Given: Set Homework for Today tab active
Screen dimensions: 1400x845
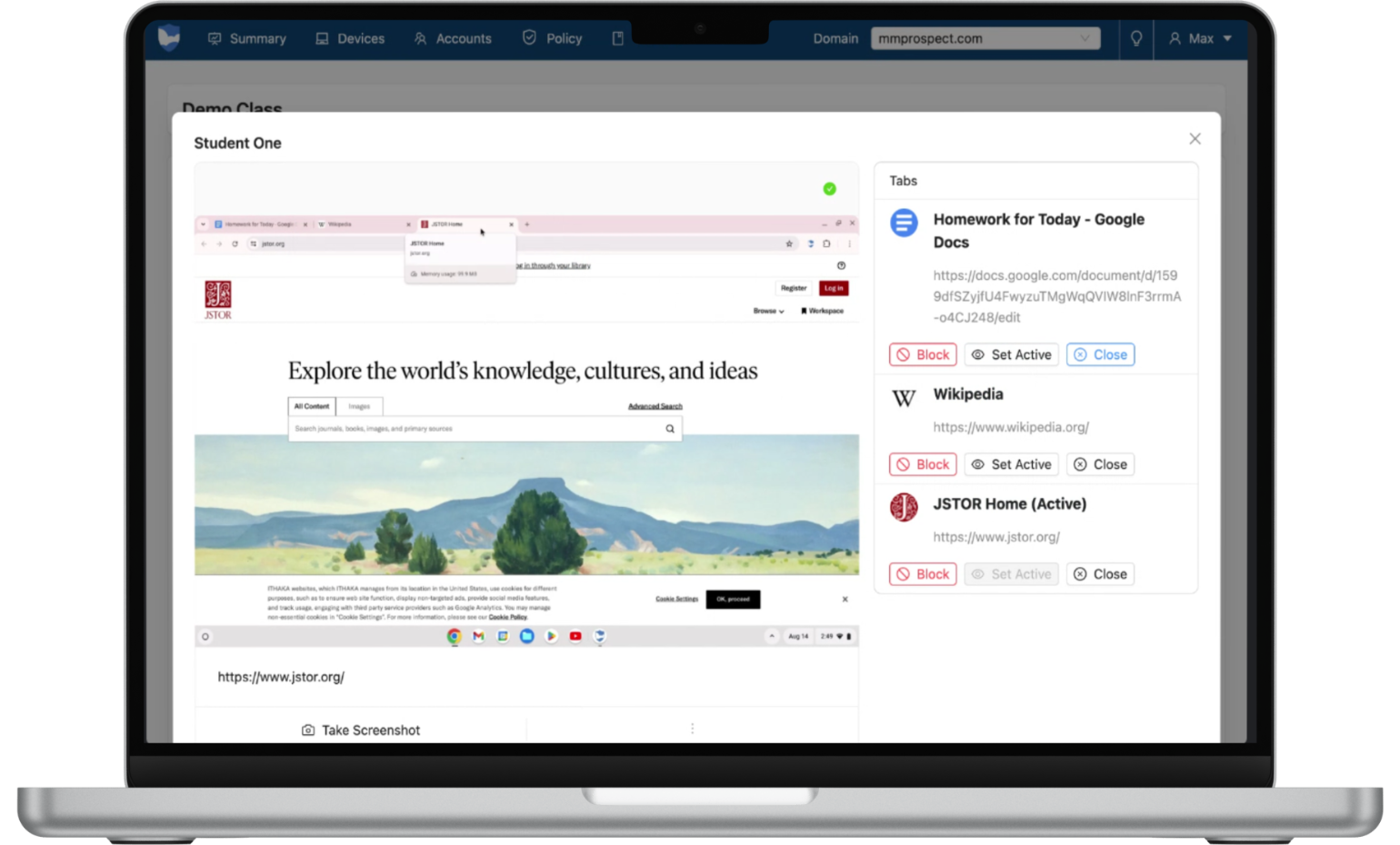Looking at the screenshot, I should pos(1011,354).
